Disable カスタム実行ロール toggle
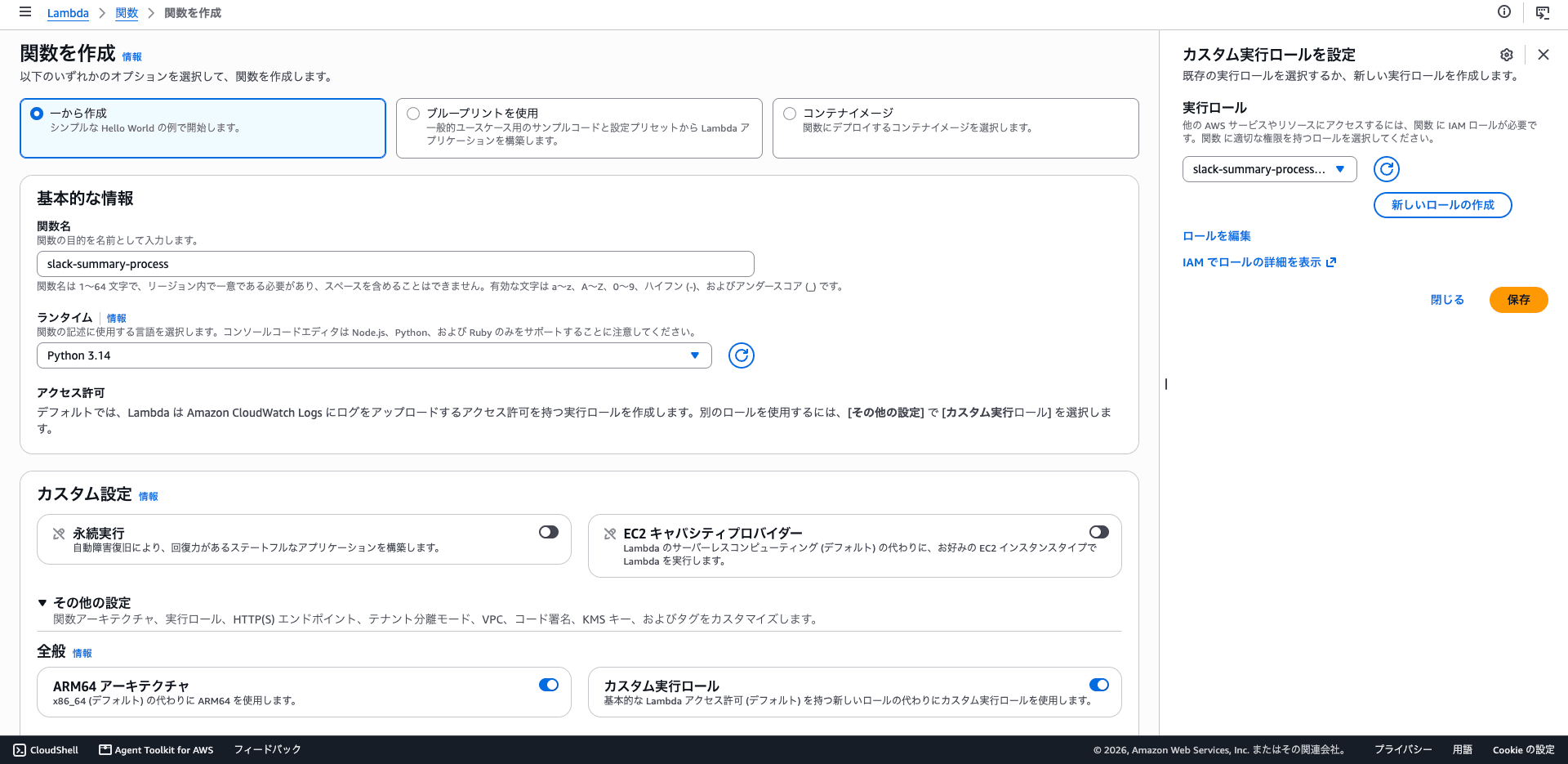This screenshot has height=764, width=1568. (x=1099, y=685)
